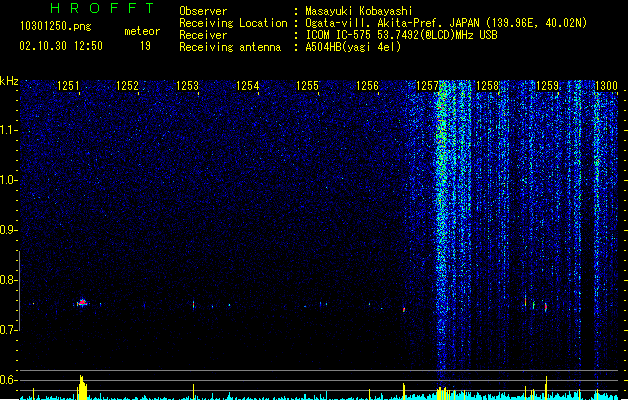Click the tall yellow amplitude peak near 1251
Screen dimensions: 629x400
point(83,387)
